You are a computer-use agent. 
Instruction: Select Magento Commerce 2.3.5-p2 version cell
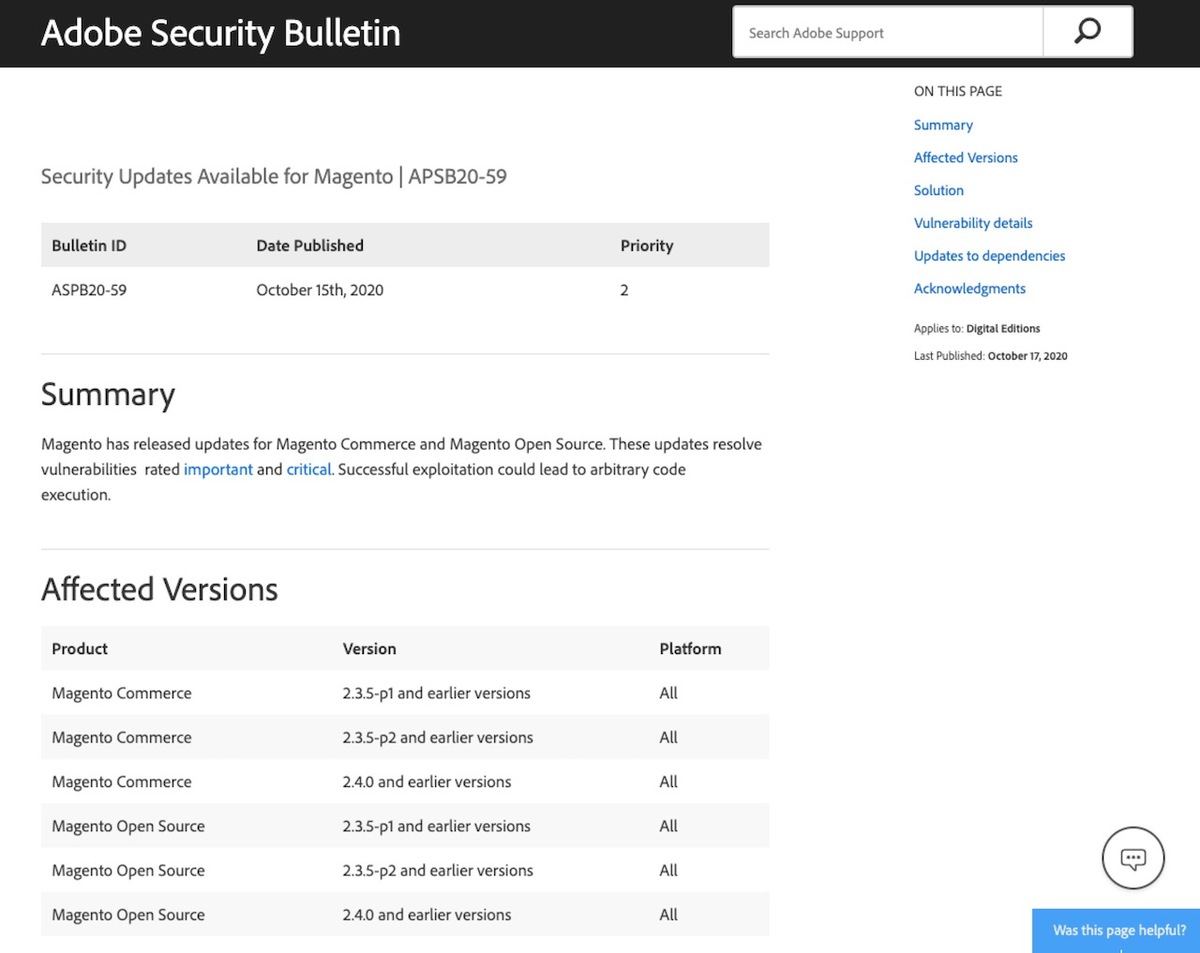click(x=438, y=737)
